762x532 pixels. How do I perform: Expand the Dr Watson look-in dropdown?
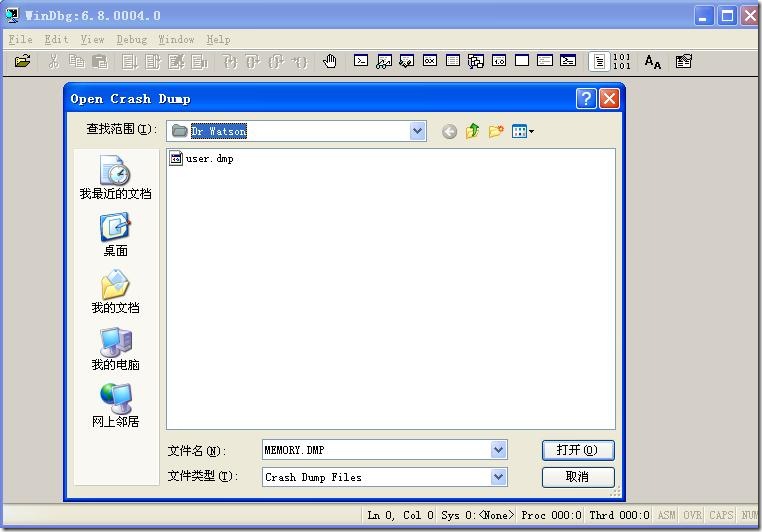(x=417, y=131)
